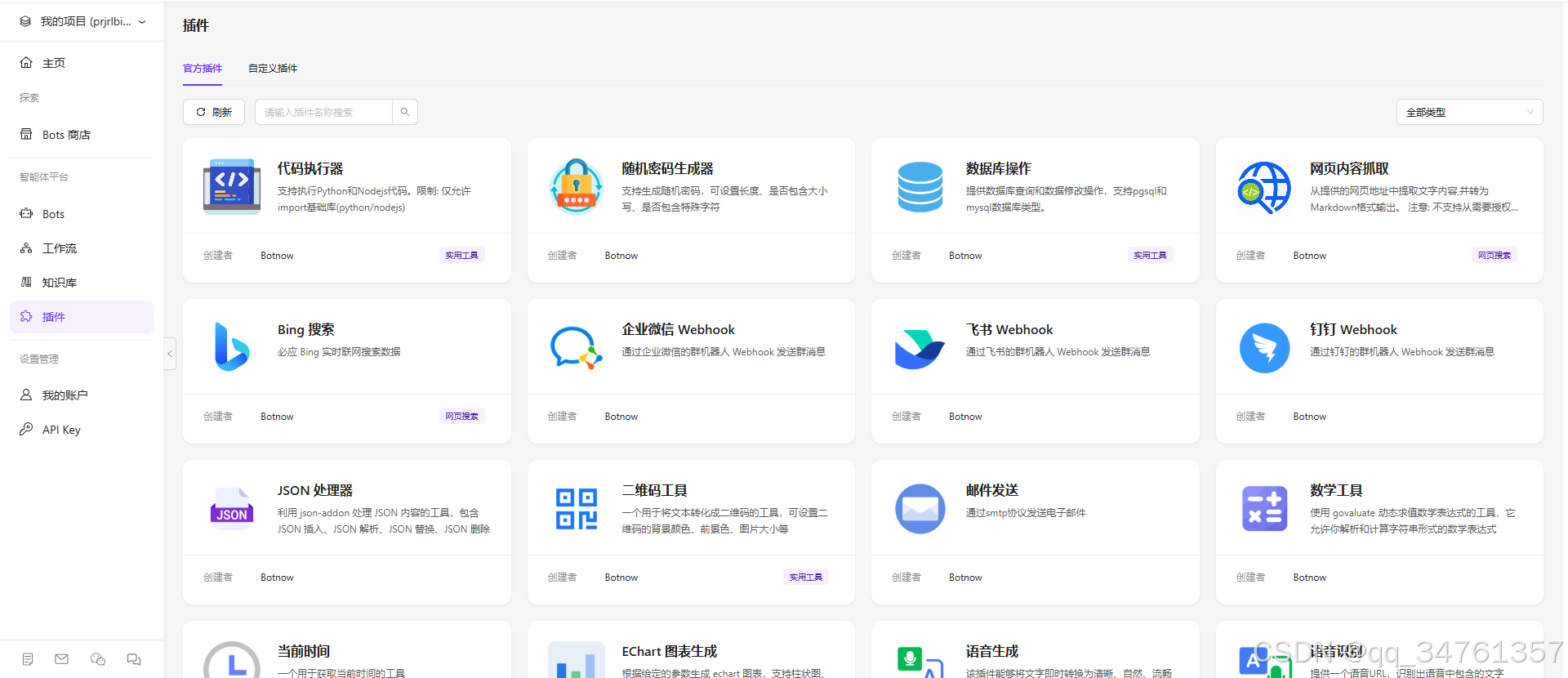Click the 数学工具 calculator icon

(x=1264, y=508)
